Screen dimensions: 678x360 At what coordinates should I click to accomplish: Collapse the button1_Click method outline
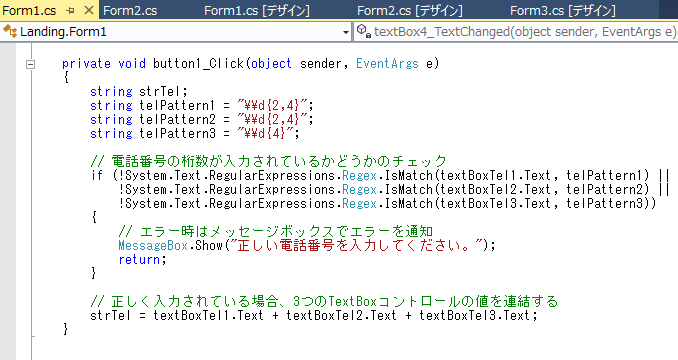pos(30,64)
